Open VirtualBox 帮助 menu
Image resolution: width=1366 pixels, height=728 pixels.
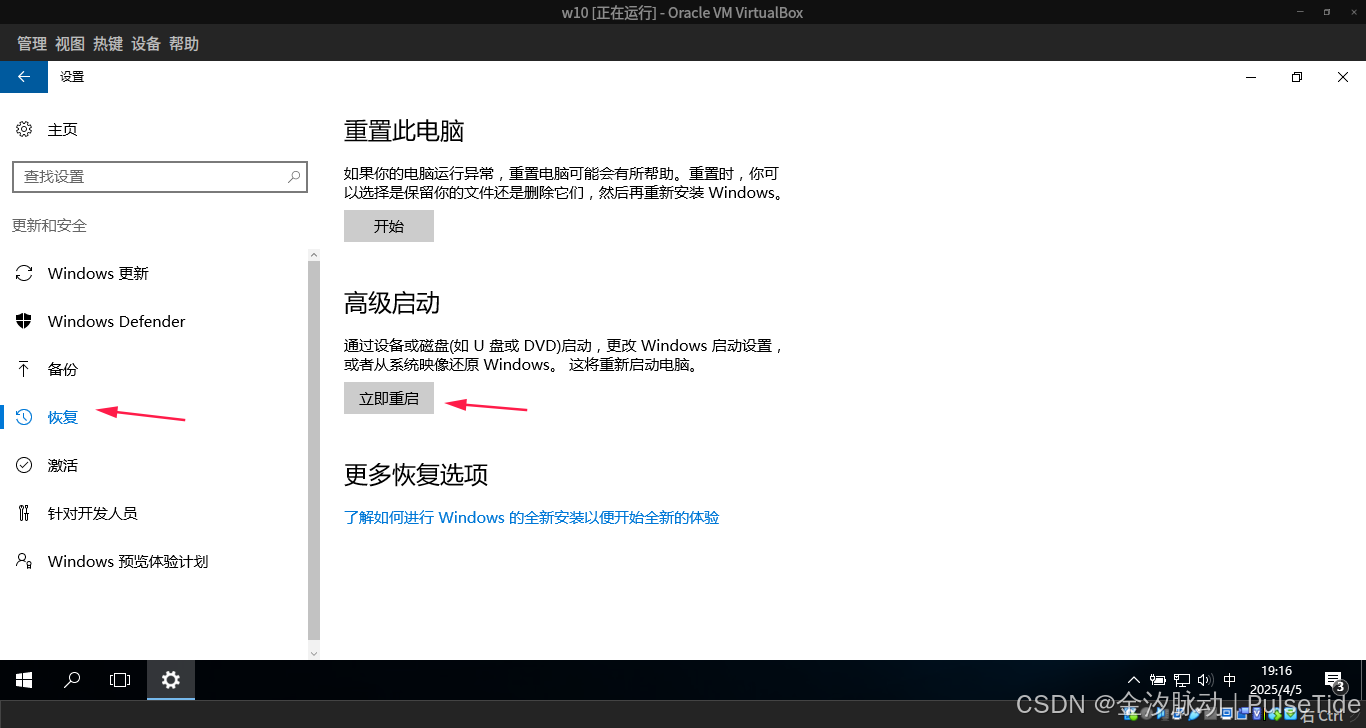coord(184,44)
